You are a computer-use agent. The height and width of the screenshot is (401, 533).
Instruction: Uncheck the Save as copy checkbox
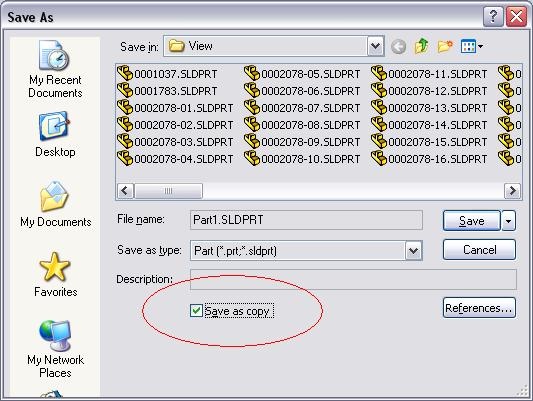coord(196,311)
